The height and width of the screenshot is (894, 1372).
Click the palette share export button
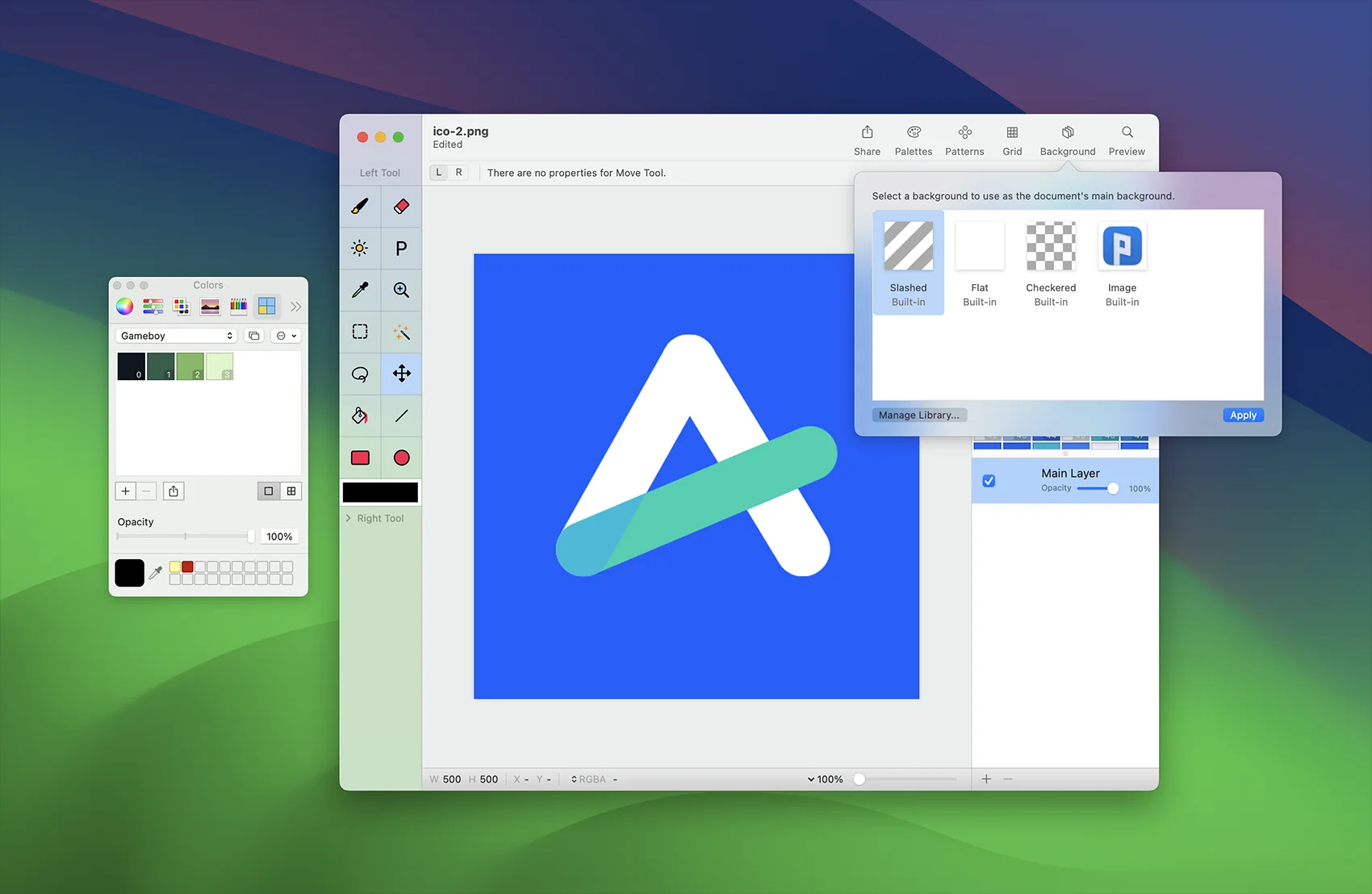pyautogui.click(x=174, y=491)
